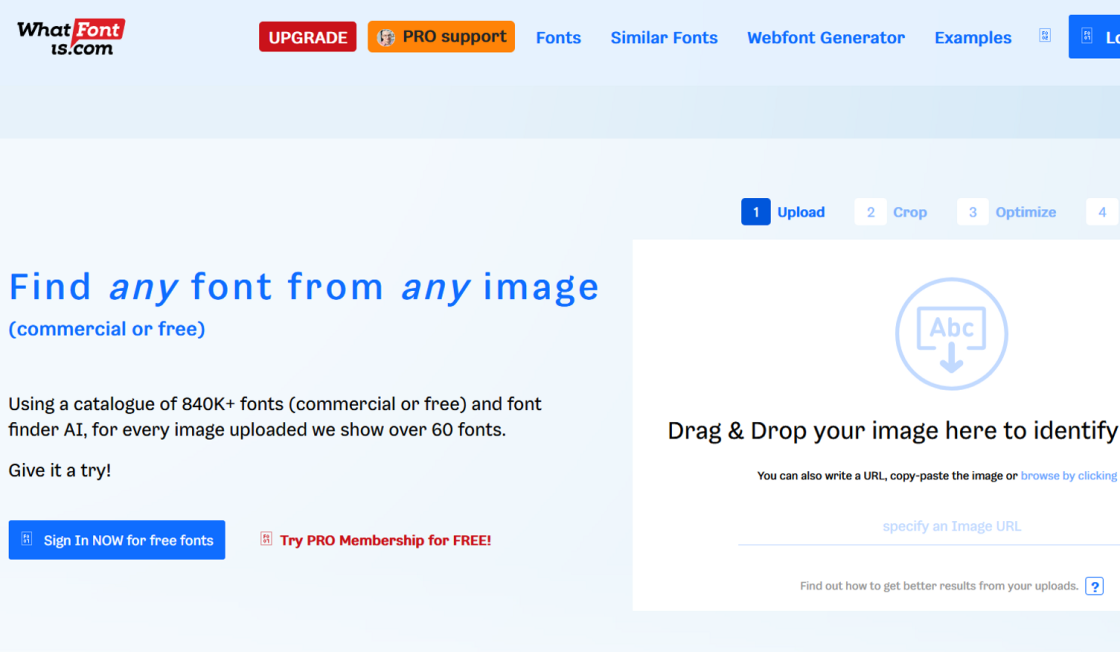Viewport: 1120px width, 652px height.
Task: Click the avatar icon in PRO support
Action: pos(386,37)
